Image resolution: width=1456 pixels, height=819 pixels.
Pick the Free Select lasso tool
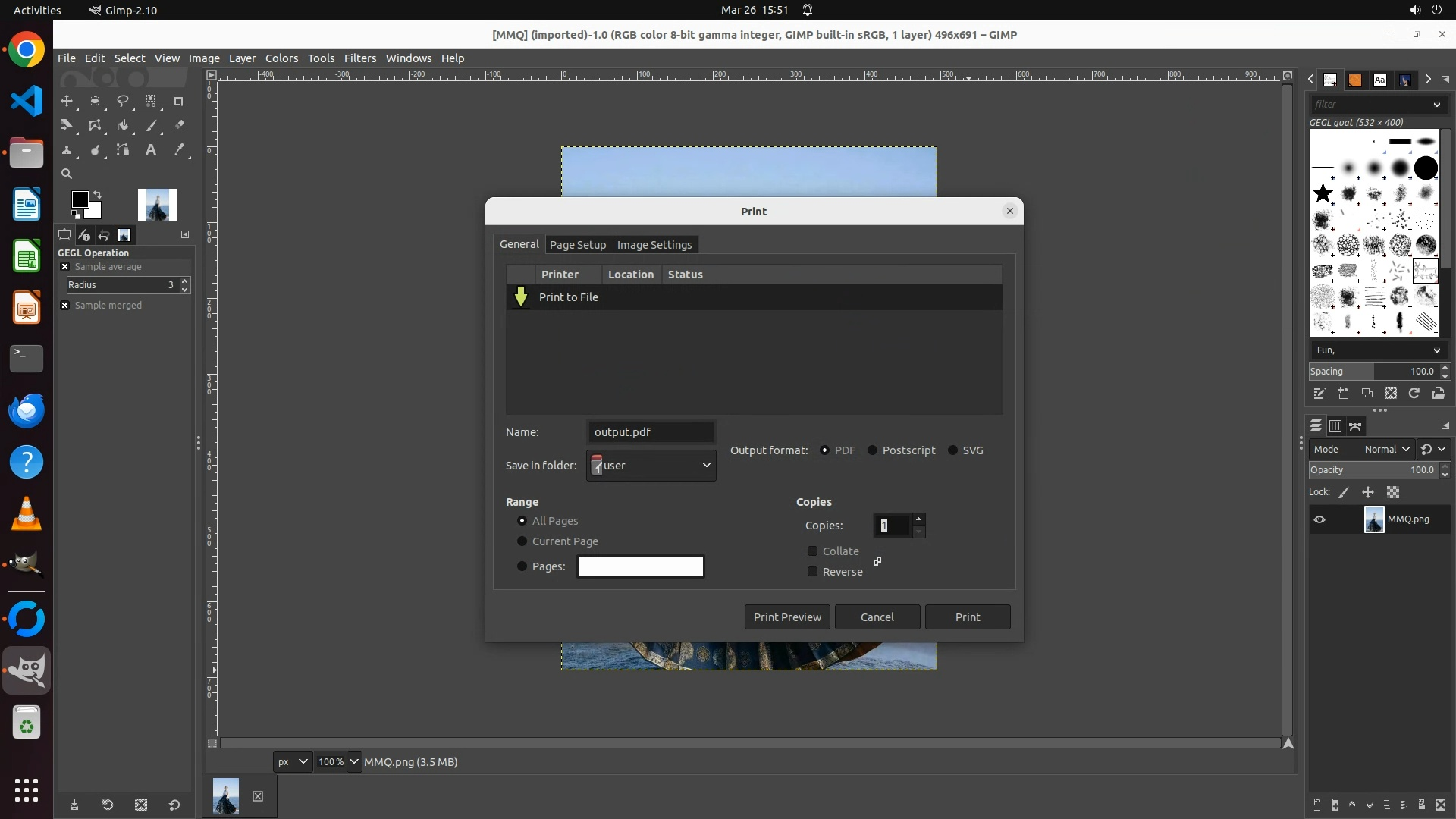pyautogui.click(x=123, y=101)
